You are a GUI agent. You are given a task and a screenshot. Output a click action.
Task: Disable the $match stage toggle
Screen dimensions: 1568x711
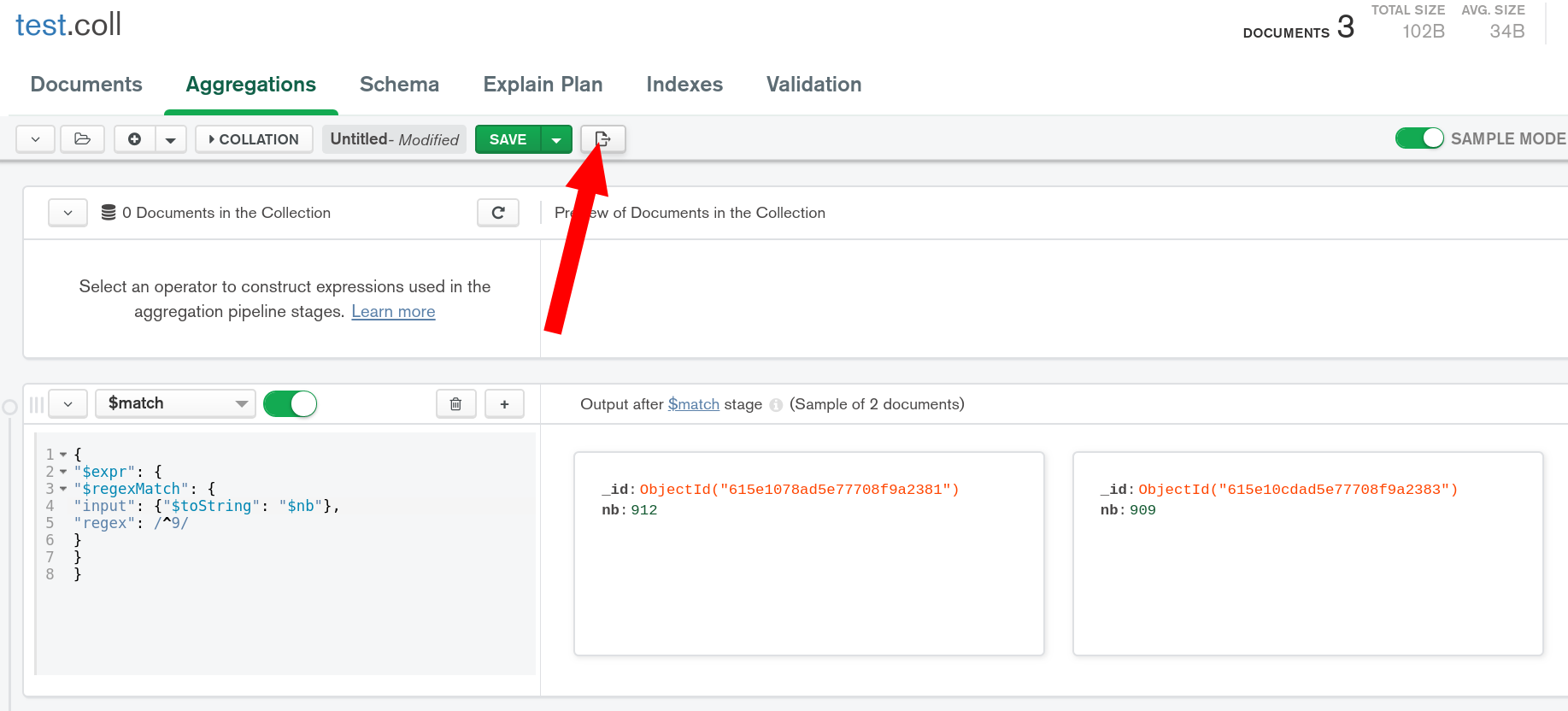pyautogui.click(x=291, y=403)
